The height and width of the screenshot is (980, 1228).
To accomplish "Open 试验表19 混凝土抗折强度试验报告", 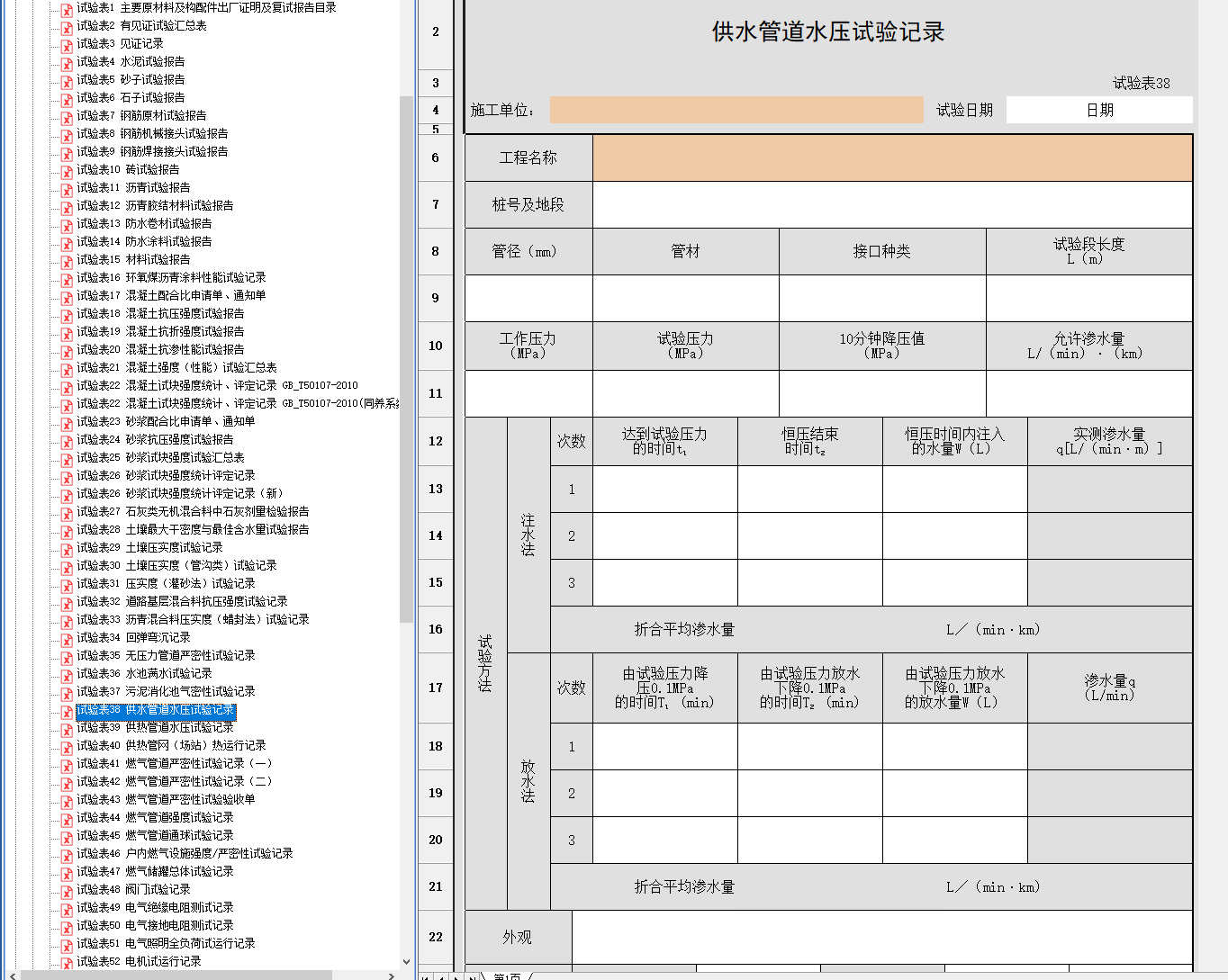I will 160,331.
